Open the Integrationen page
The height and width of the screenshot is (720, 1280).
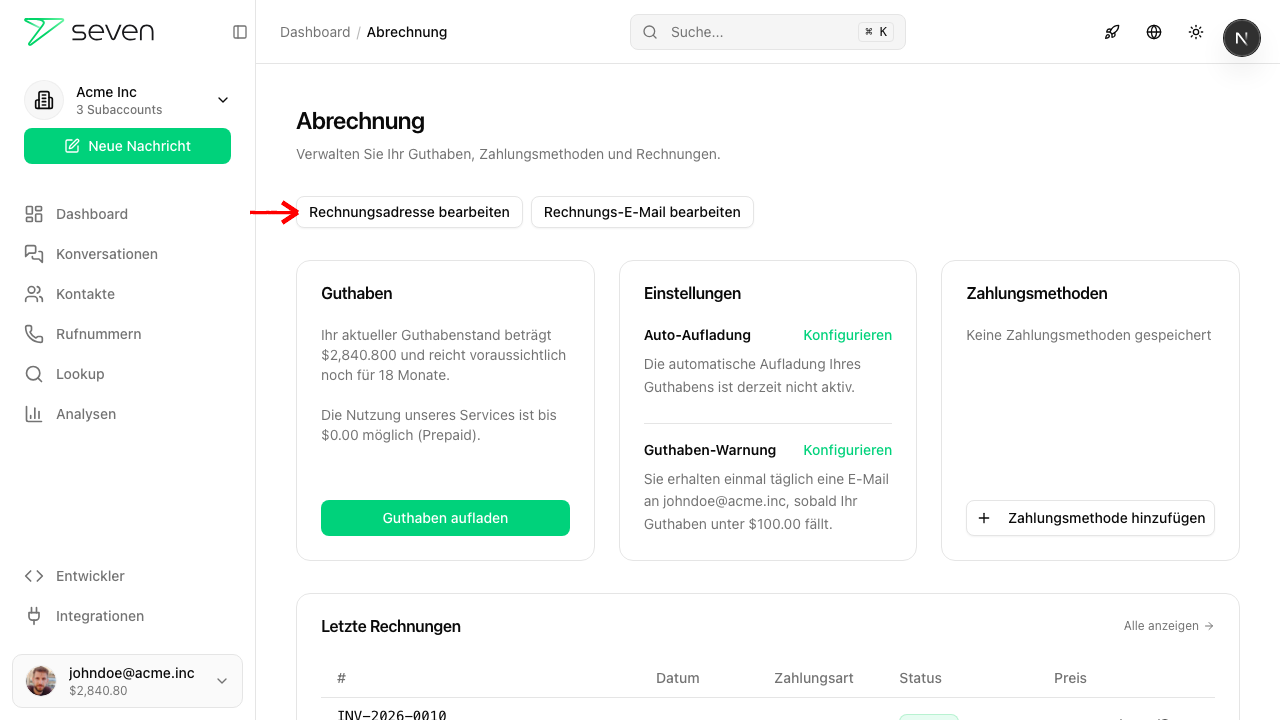click(102, 615)
